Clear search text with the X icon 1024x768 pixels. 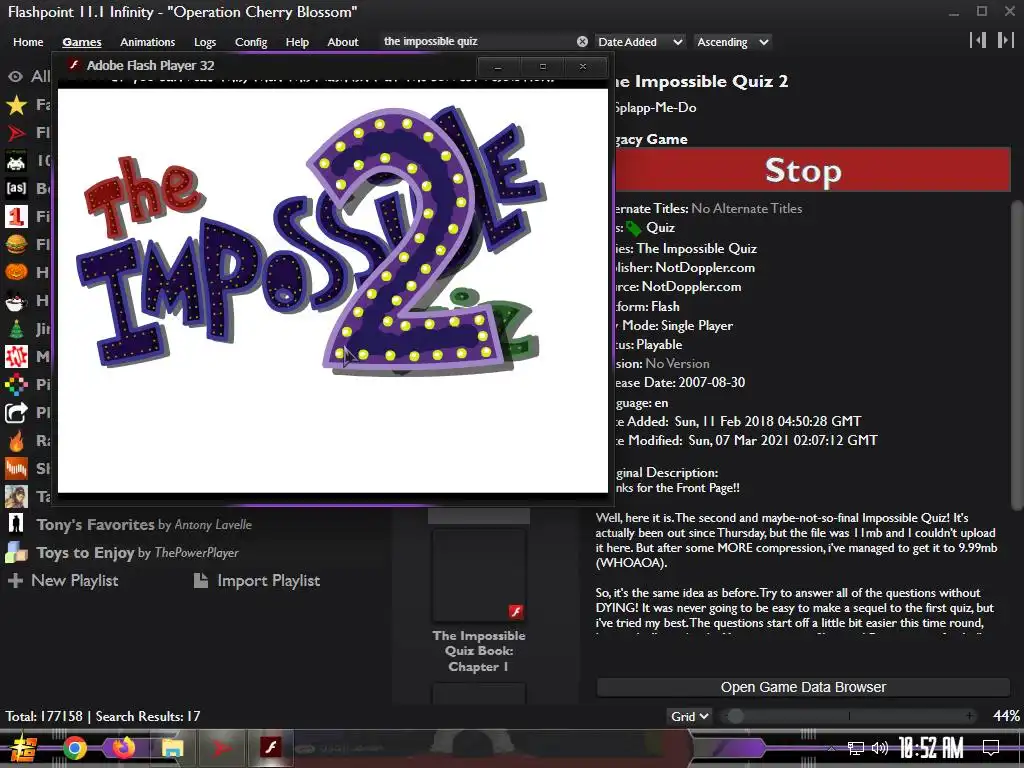583,42
